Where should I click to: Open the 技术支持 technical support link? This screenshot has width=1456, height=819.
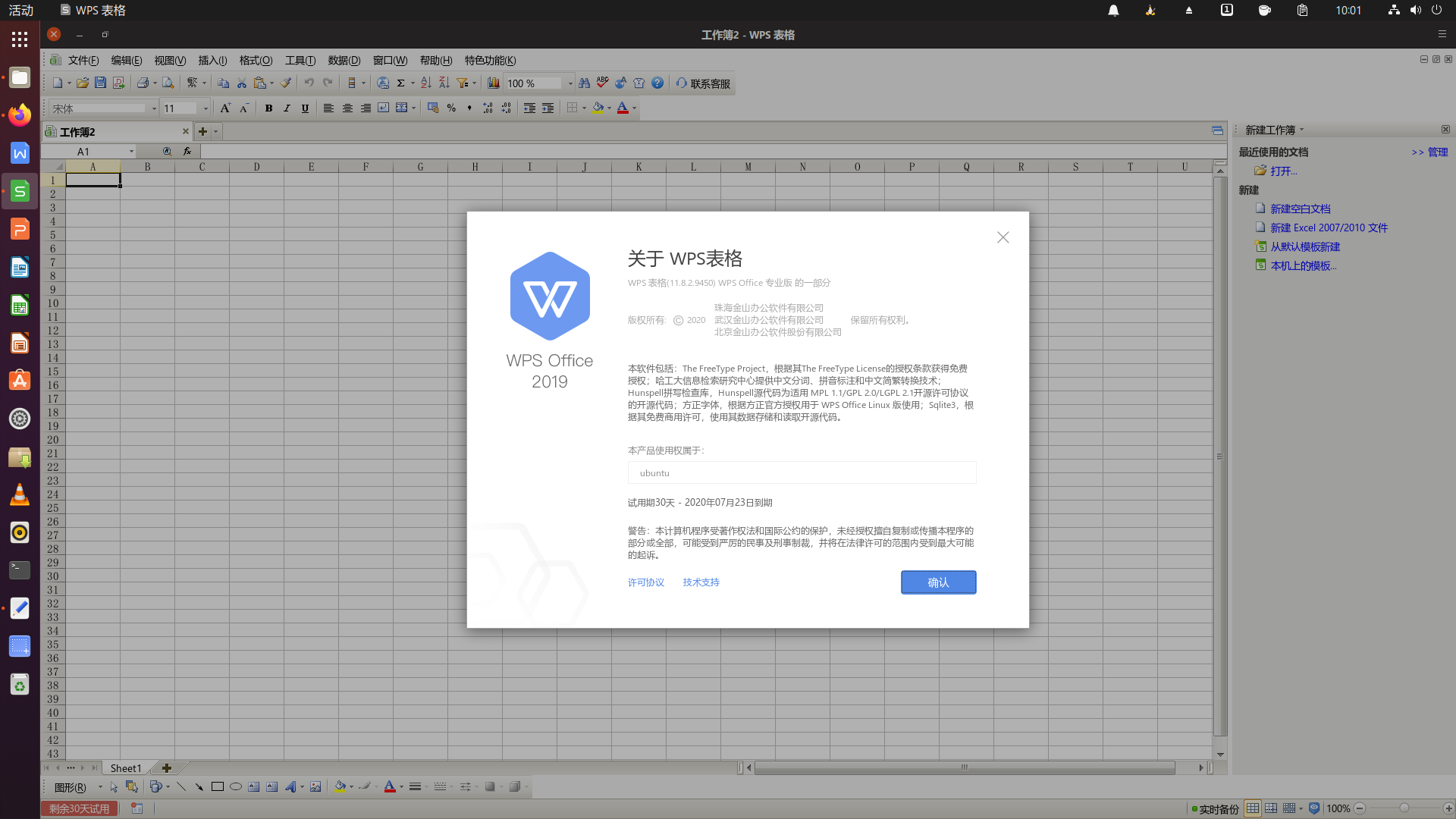(x=701, y=582)
